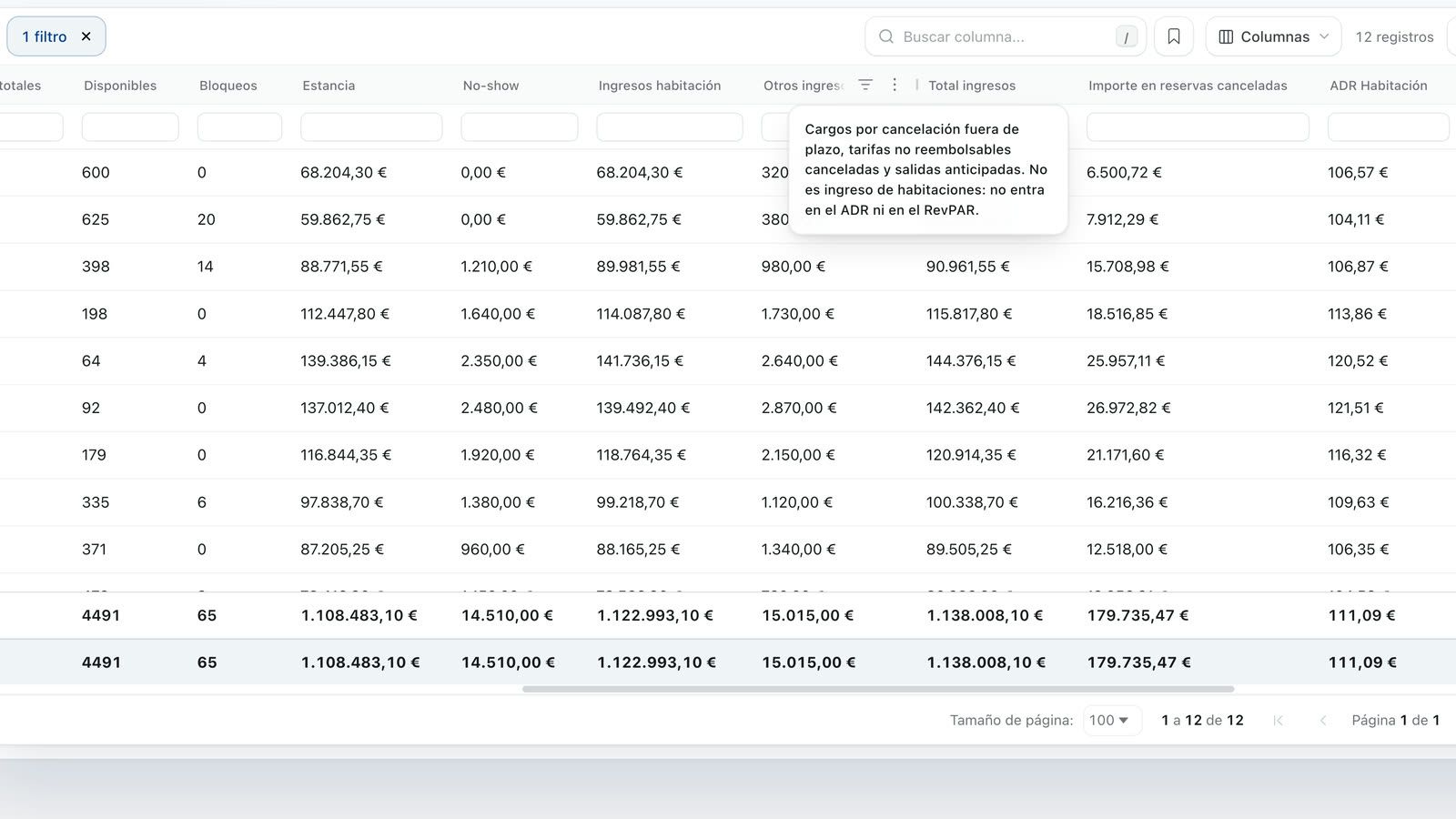Screen dimensions: 1456x819
Task: Open the three-dot menu in Otros ingresos header
Action: [x=895, y=85]
